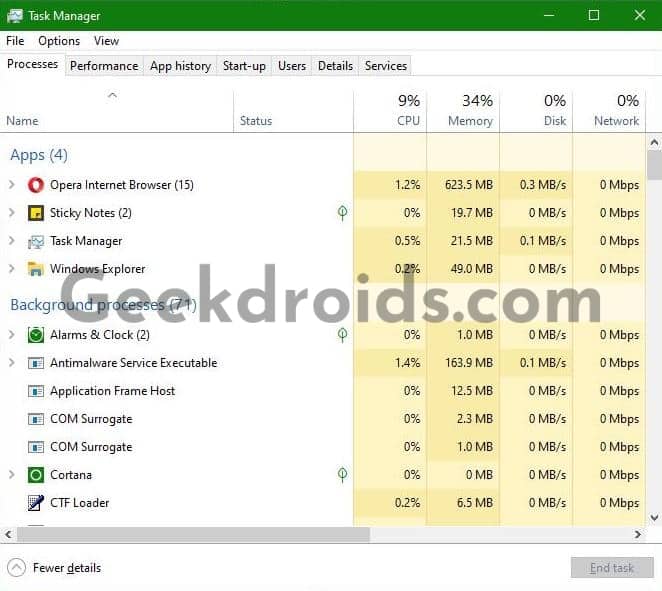Click Opera's 0.3 MB/s disk value
The height and width of the screenshot is (591, 662).
(543, 185)
